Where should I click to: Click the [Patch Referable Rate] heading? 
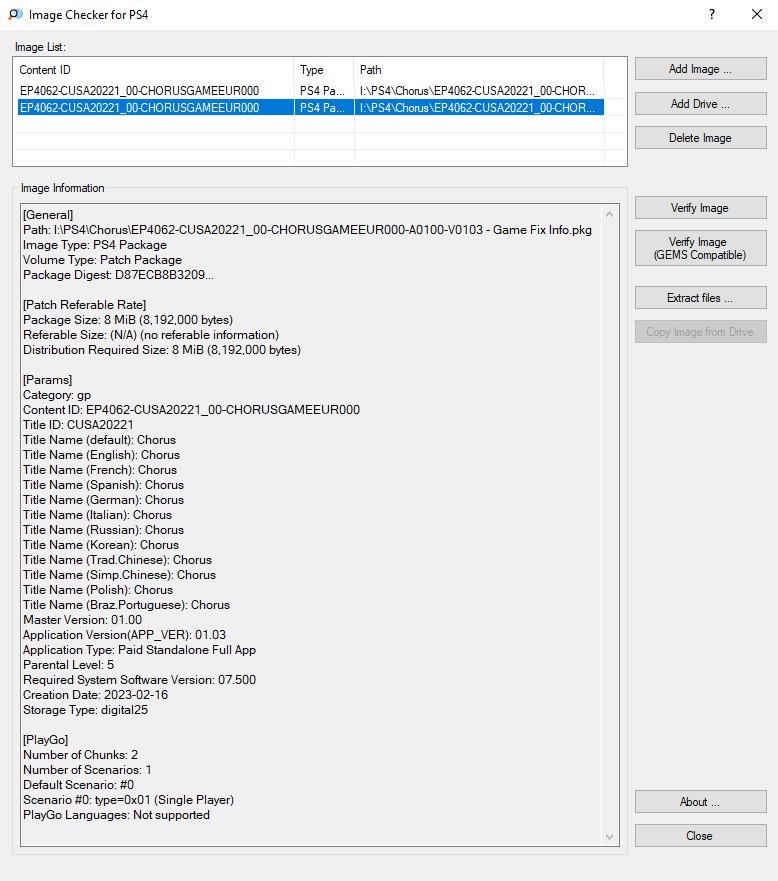pos(84,305)
